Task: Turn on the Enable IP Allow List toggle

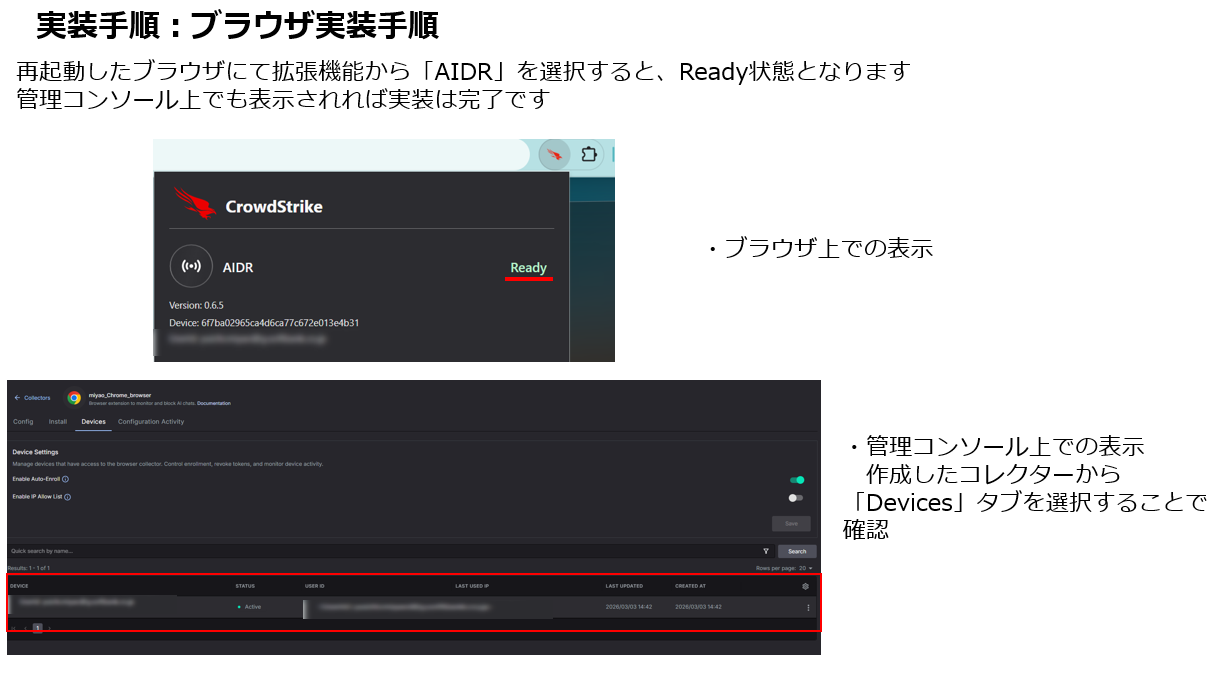Action: [796, 497]
